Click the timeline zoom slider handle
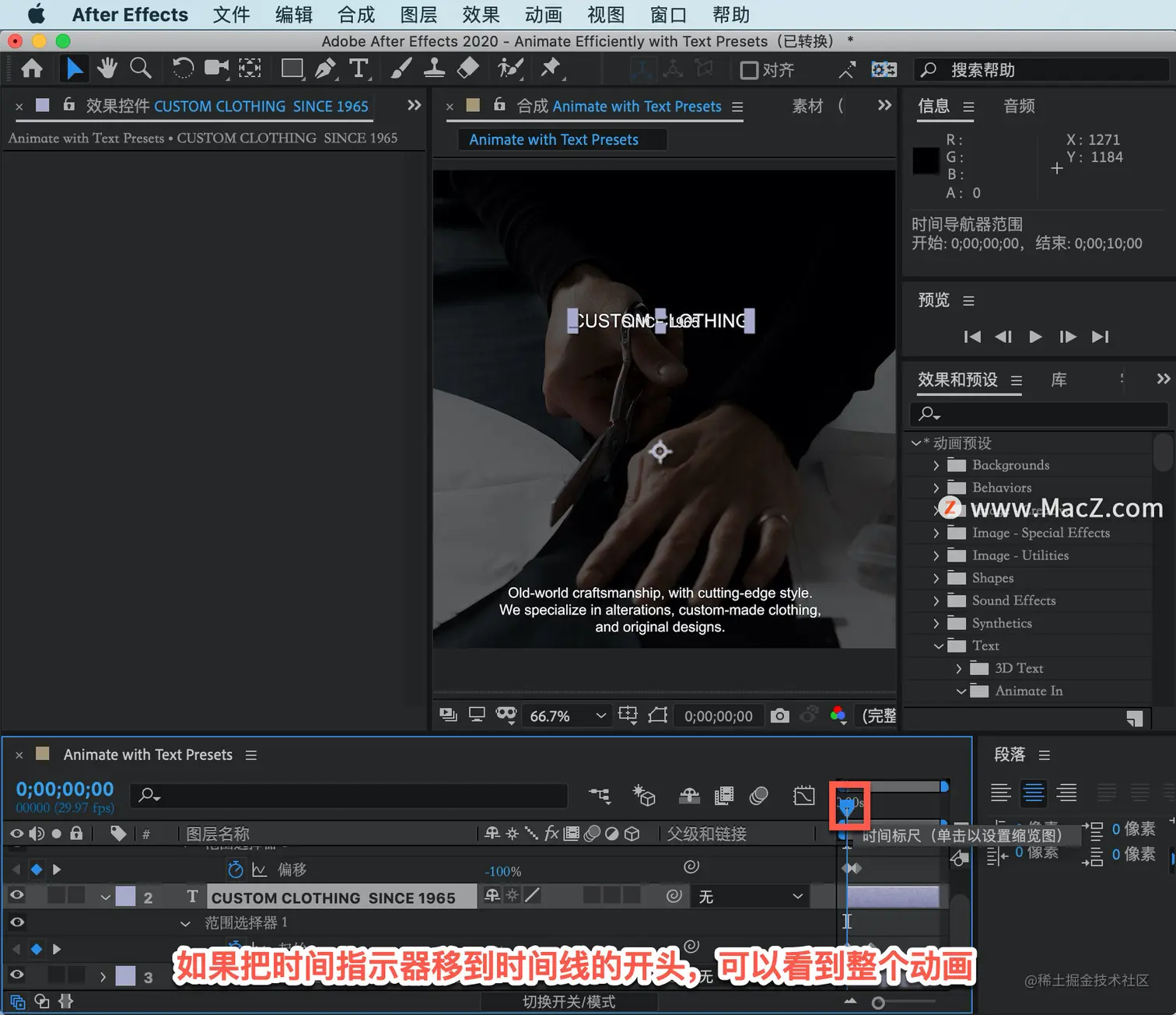 (878, 1003)
